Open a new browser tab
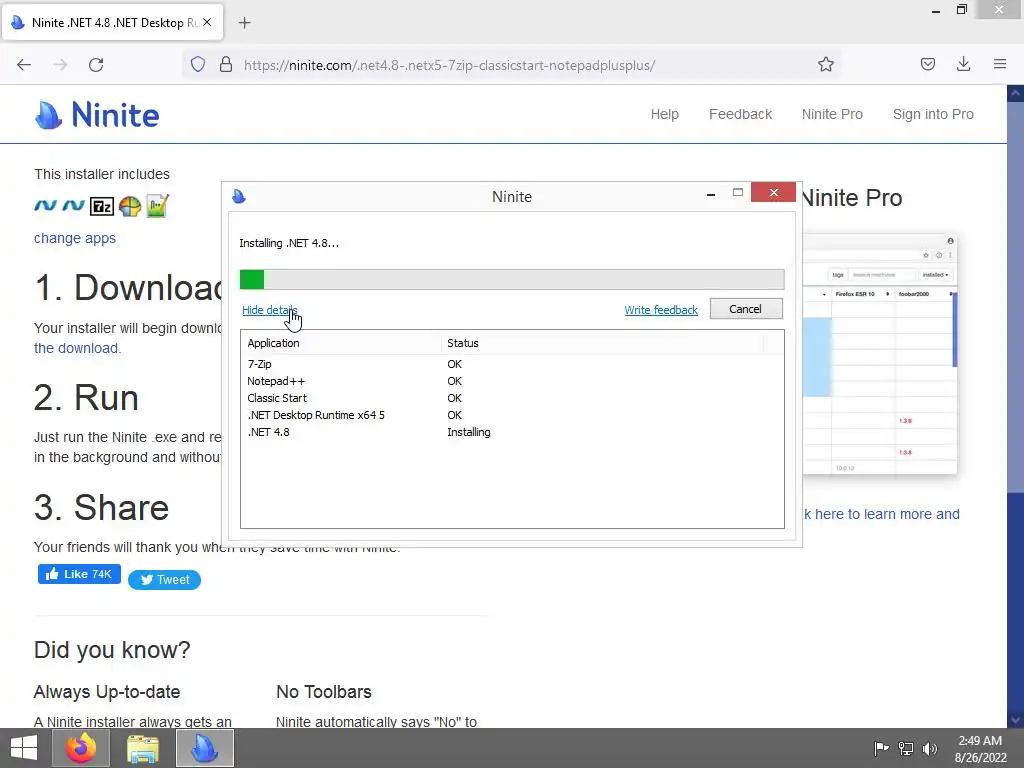1024x768 pixels. point(244,23)
